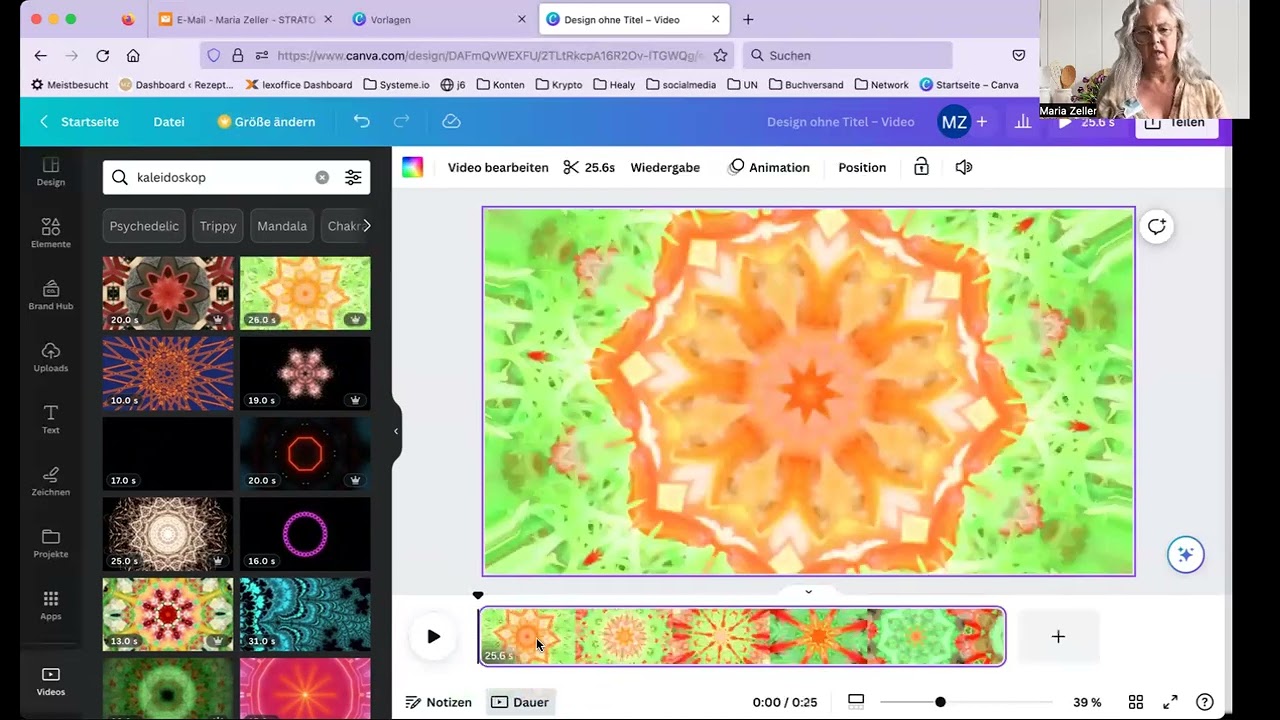Enter fullscreen presentation mode icon
This screenshot has width=1280, height=720.
[x=1170, y=702]
